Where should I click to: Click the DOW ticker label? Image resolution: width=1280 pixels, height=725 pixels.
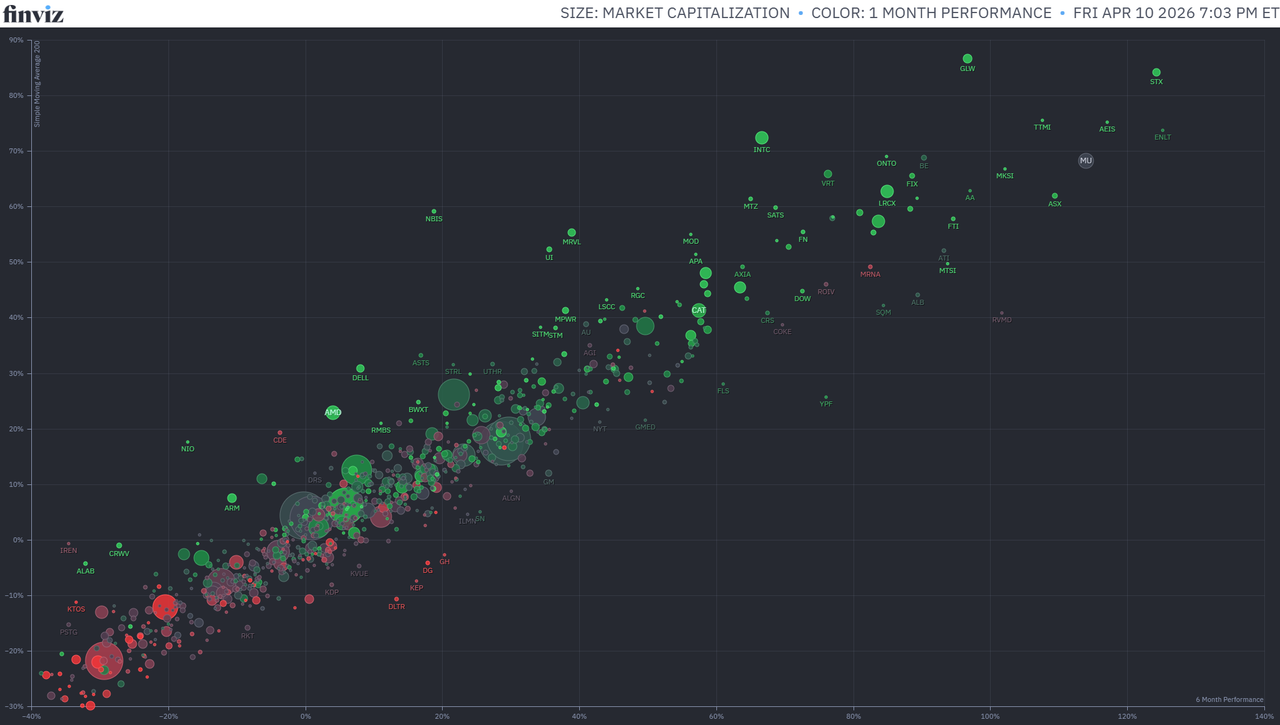803,298
